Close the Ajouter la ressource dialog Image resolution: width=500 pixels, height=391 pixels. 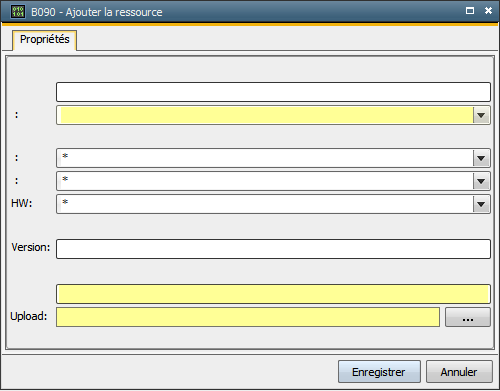pos(488,11)
